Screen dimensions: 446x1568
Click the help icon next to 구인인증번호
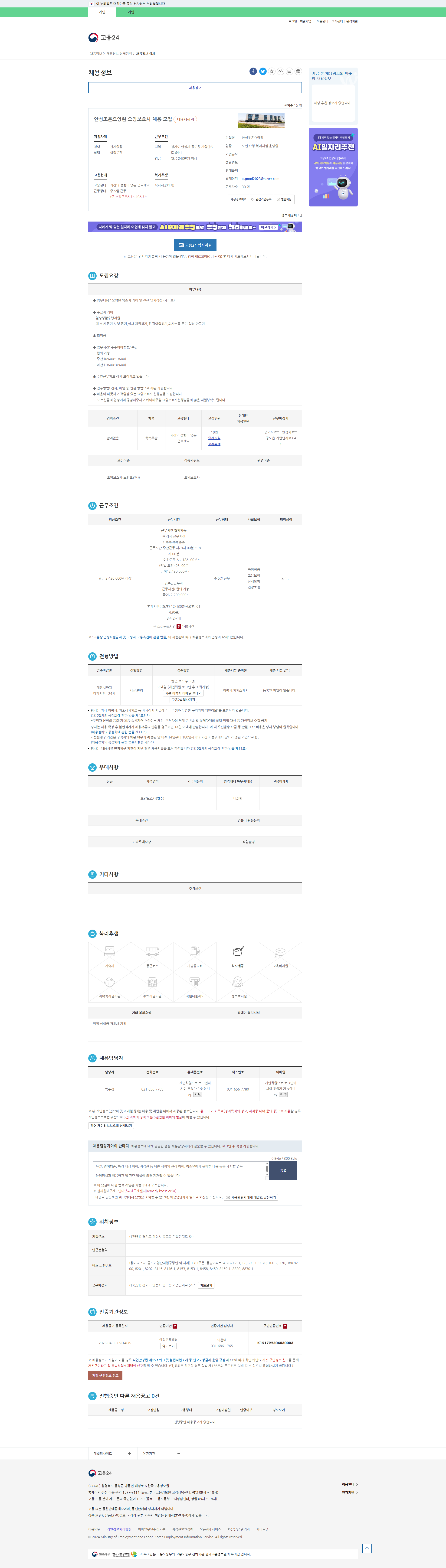[285, 1326]
